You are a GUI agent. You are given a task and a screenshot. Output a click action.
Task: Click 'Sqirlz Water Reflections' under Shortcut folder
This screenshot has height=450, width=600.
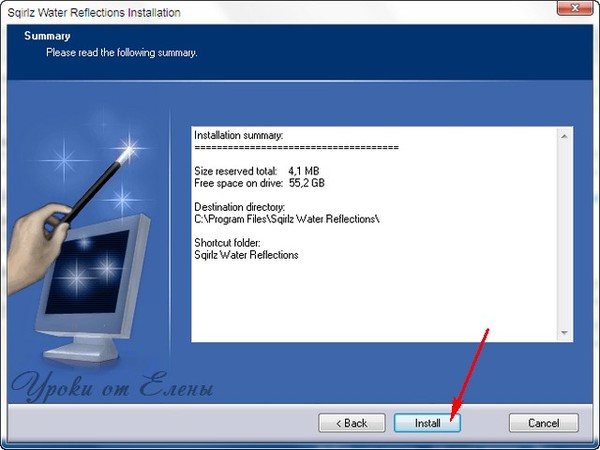246,255
